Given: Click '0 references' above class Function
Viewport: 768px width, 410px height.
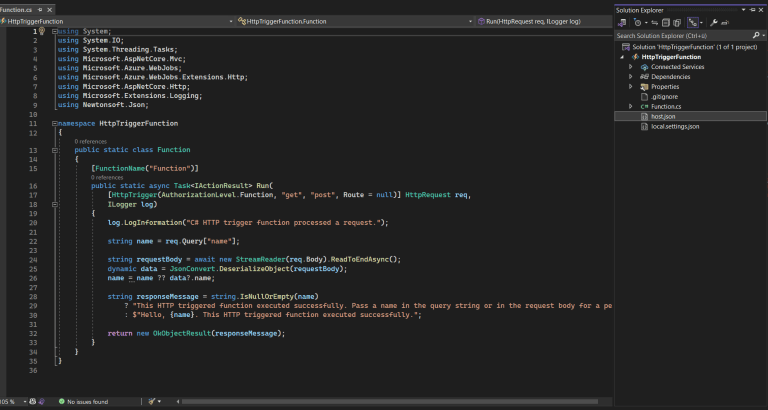Looking at the screenshot, I should pos(91,142).
